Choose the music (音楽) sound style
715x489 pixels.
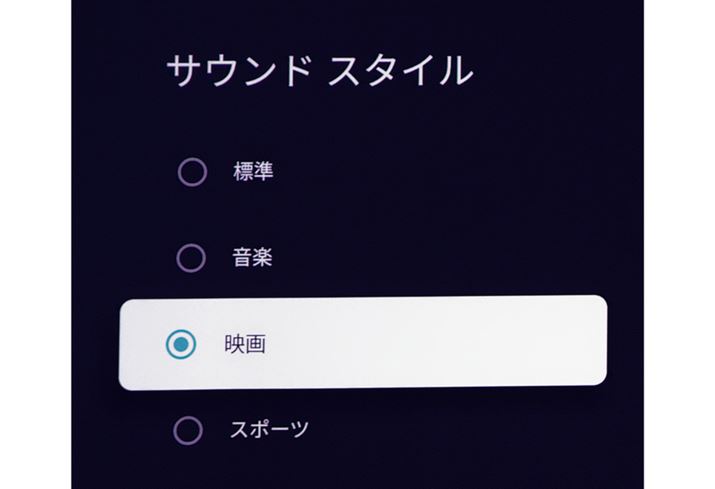pyautogui.click(x=253, y=259)
